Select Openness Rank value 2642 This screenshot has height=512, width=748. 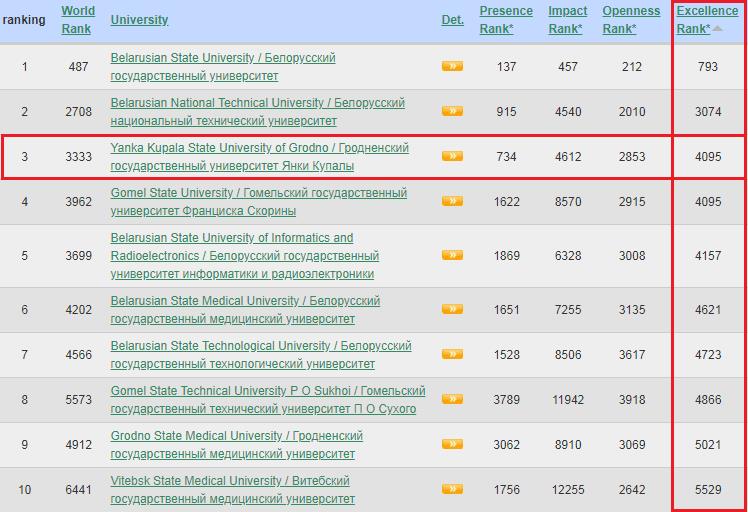click(x=632, y=490)
